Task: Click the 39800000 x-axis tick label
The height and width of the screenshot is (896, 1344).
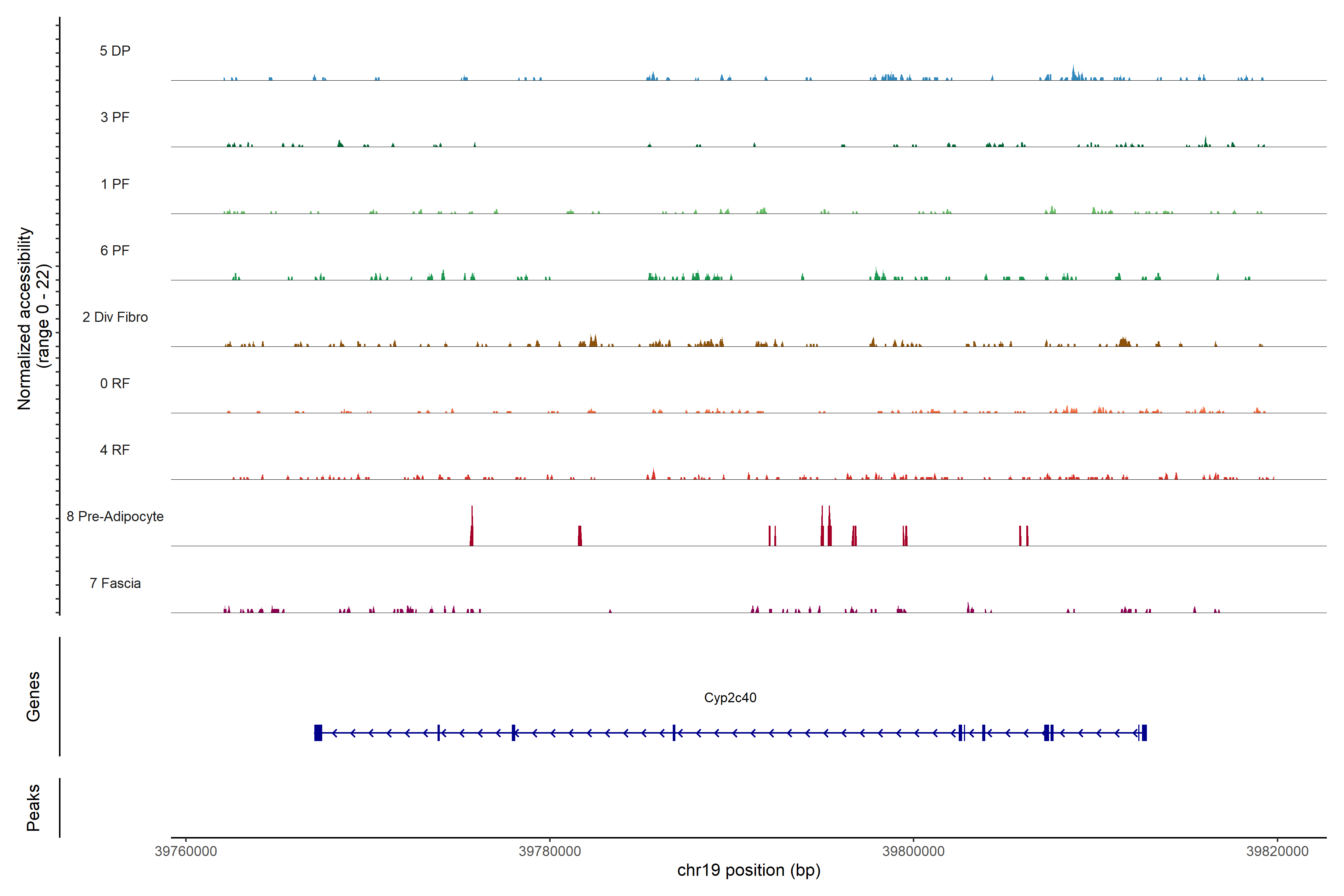Action: [x=913, y=851]
